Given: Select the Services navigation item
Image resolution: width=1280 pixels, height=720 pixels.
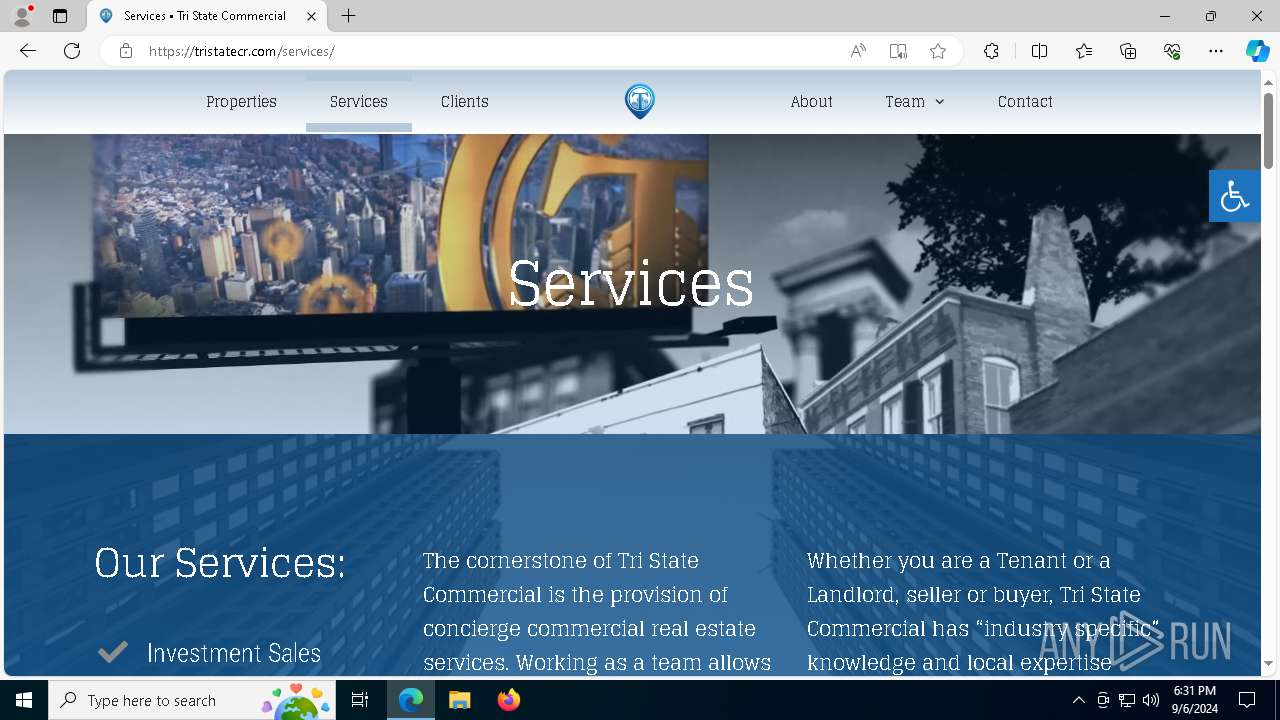Looking at the screenshot, I should tap(359, 102).
